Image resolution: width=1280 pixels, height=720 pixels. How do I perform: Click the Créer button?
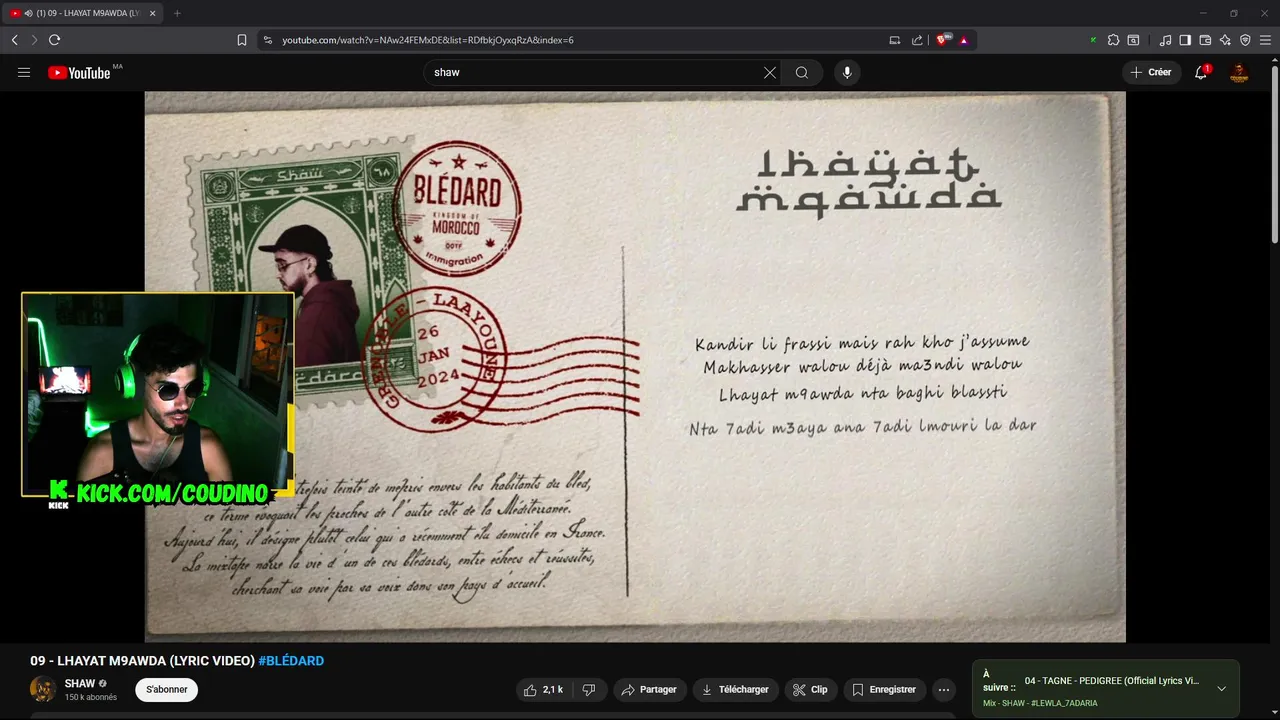pyautogui.click(x=1151, y=72)
